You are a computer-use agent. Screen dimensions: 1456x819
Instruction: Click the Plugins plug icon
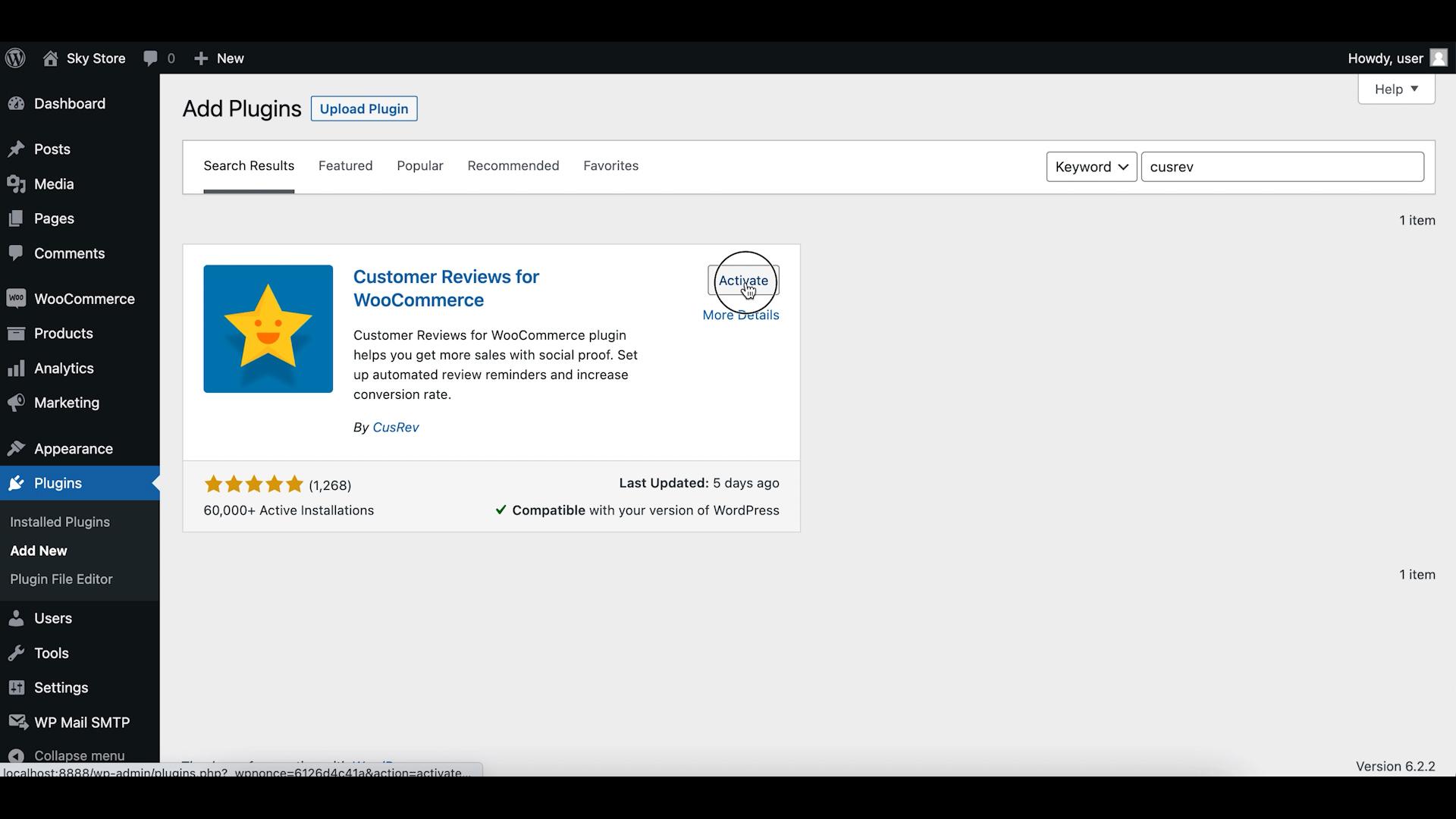[x=16, y=483]
